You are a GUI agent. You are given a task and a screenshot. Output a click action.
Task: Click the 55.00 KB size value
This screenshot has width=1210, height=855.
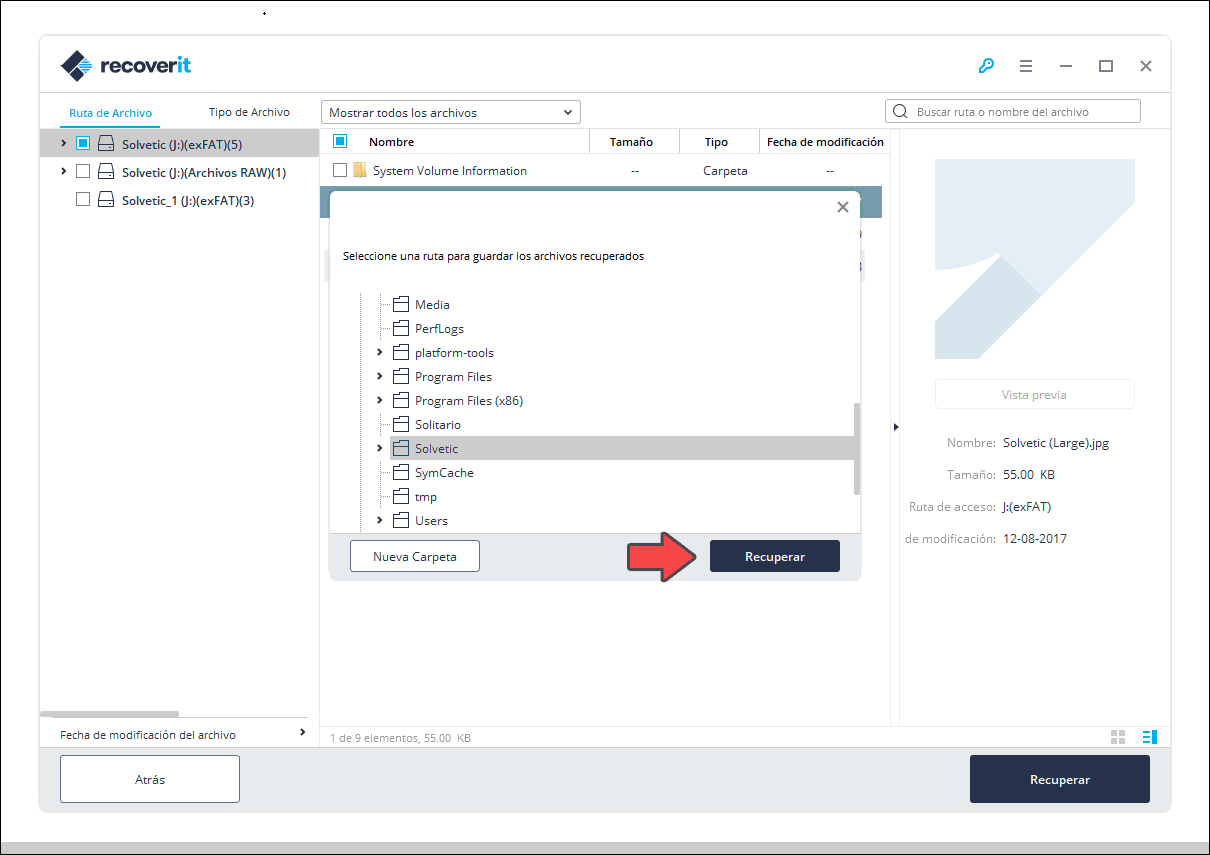coord(1029,475)
